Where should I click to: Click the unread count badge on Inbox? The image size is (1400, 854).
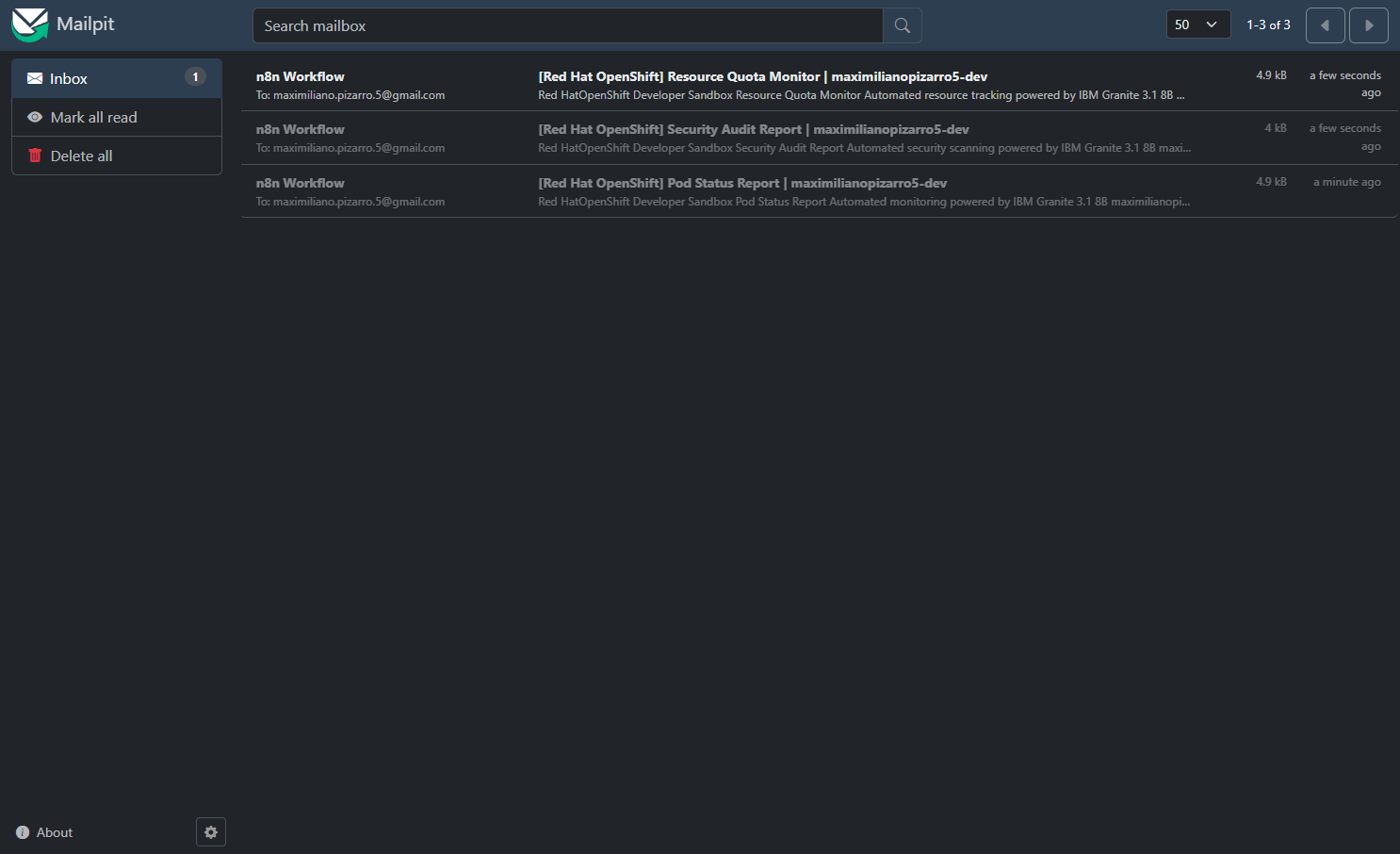195,78
